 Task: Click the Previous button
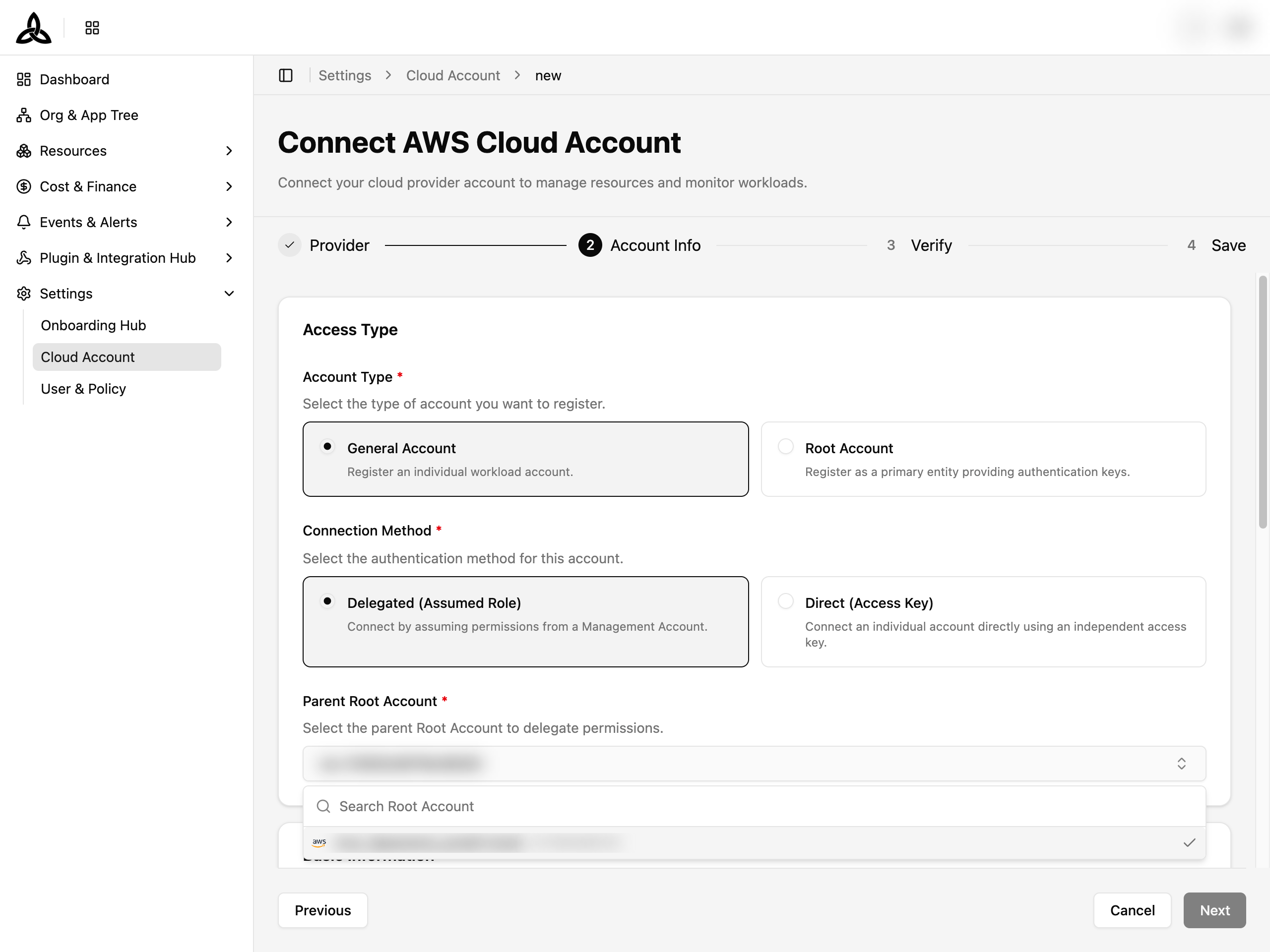click(322, 910)
